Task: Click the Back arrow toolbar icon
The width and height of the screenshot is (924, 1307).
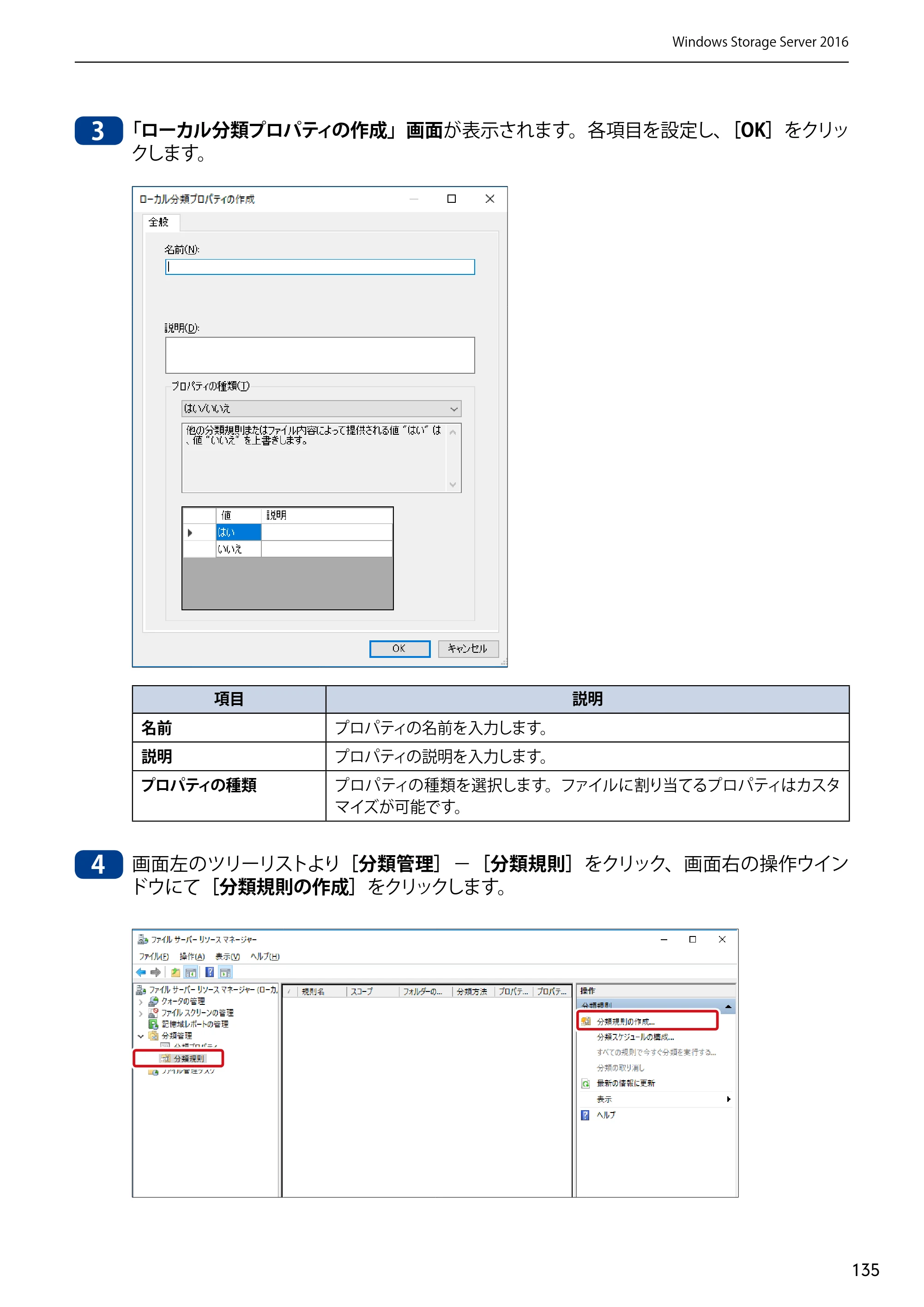Action: coord(140,972)
